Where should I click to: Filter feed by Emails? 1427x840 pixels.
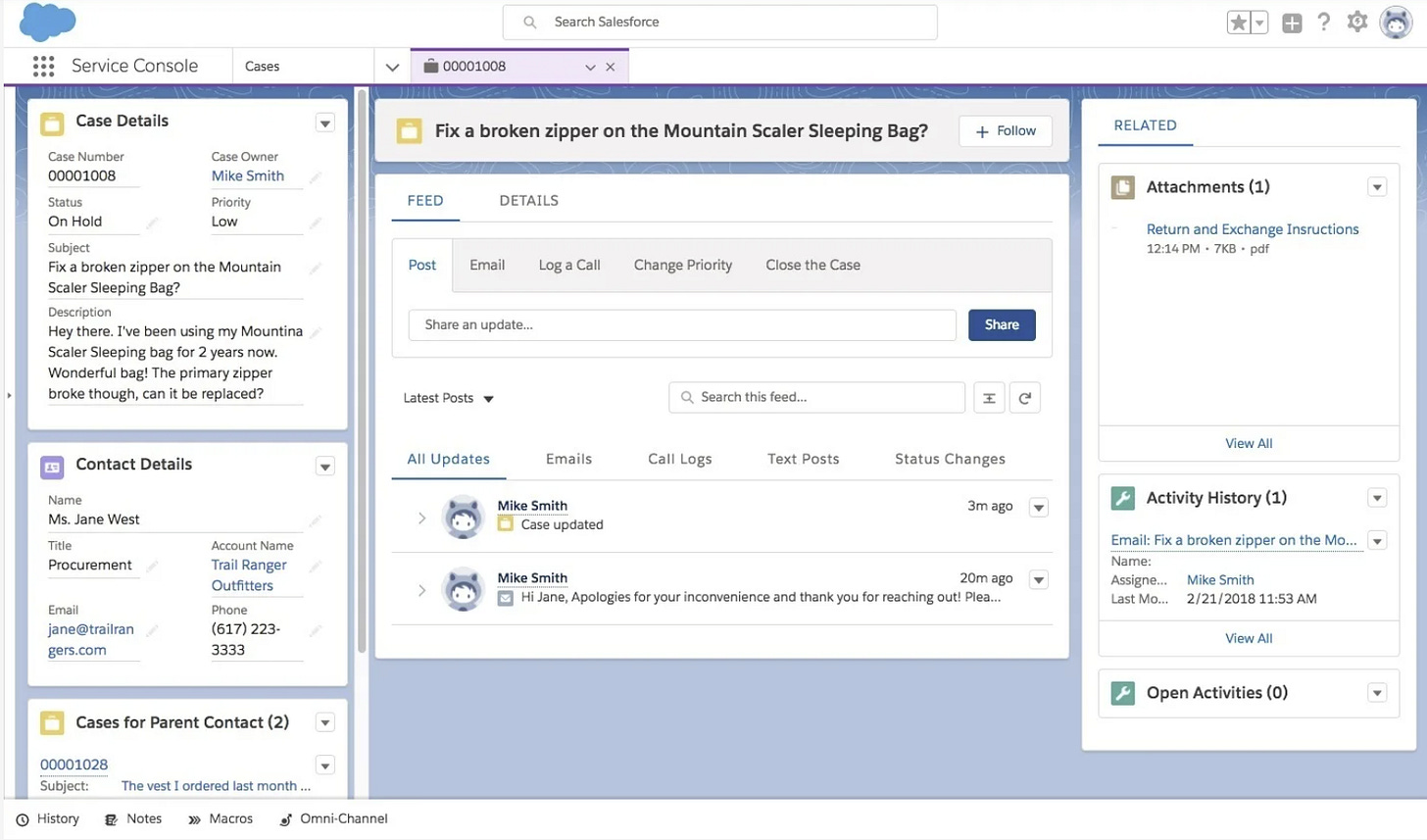coord(568,459)
